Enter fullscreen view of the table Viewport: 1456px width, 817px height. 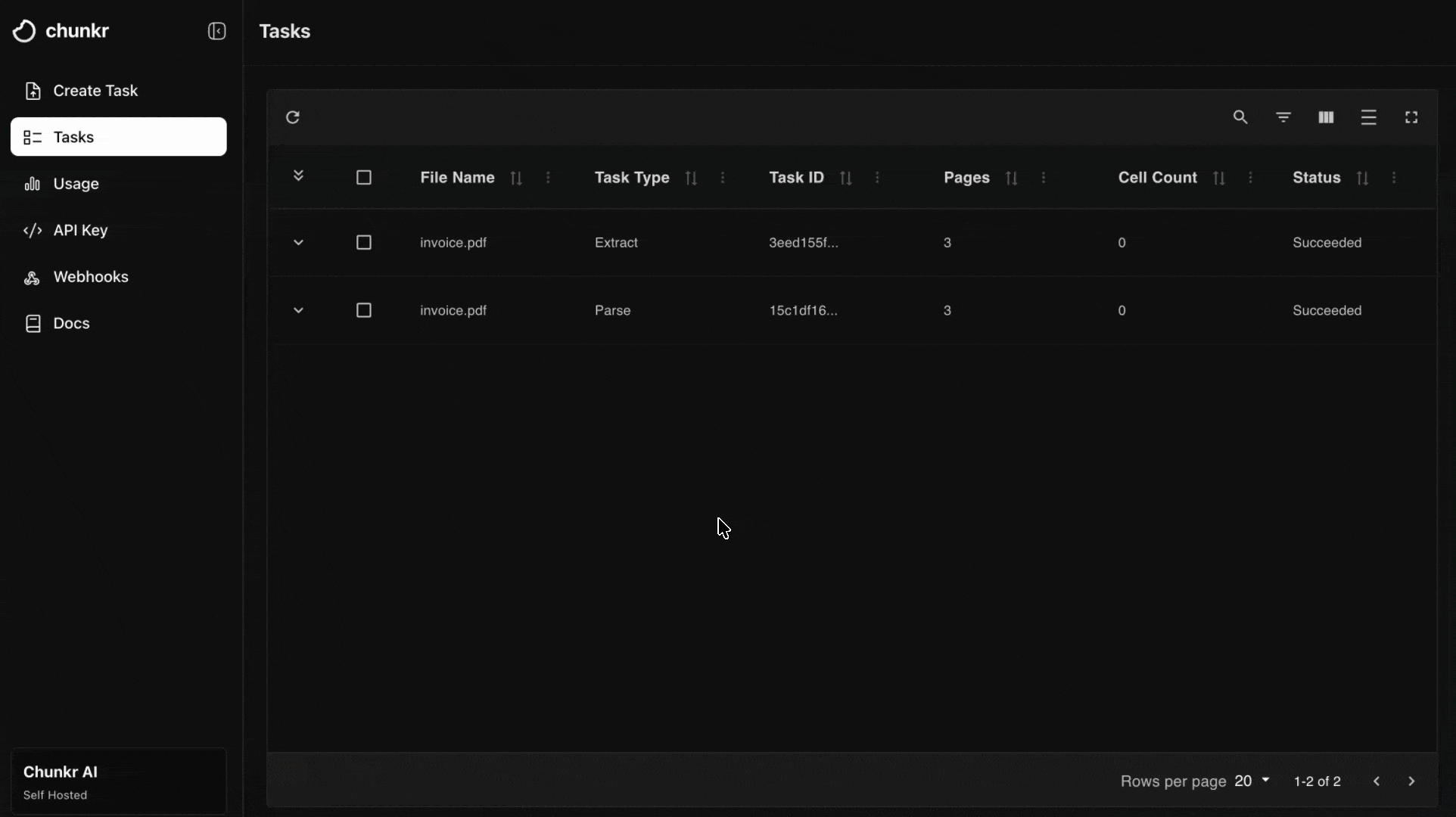(x=1411, y=117)
